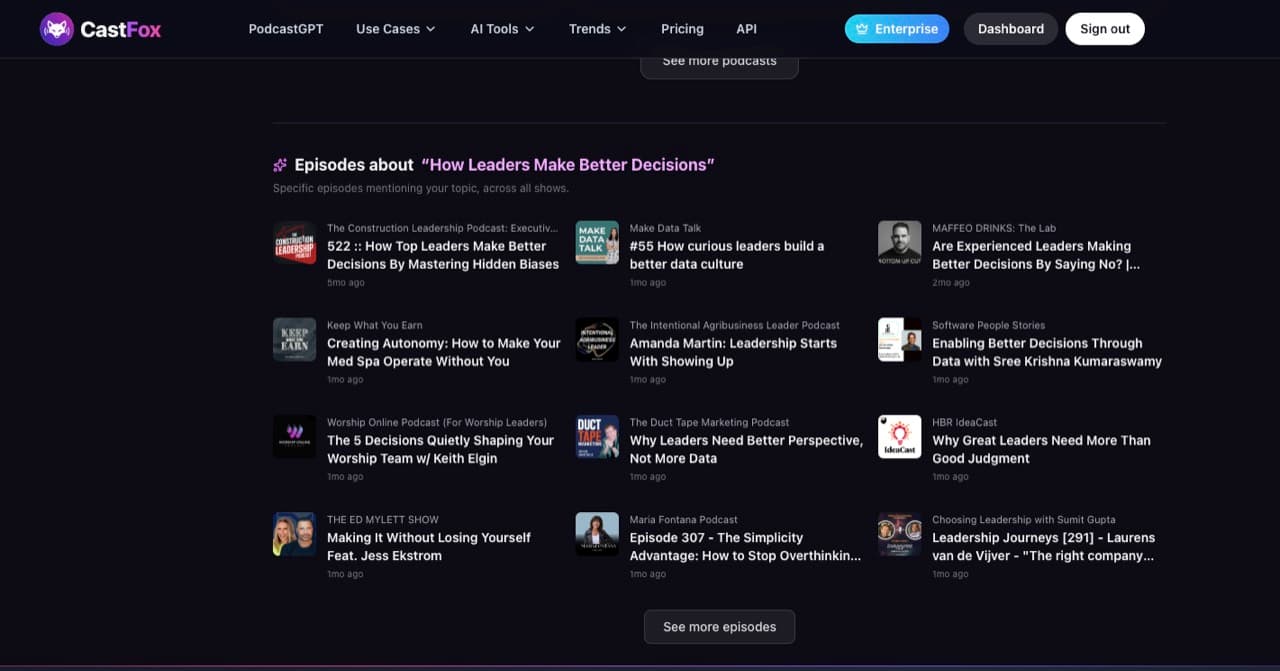1280x671 pixels.
Task: Open the Make Data Talk cover art
Action: point(597,243)
